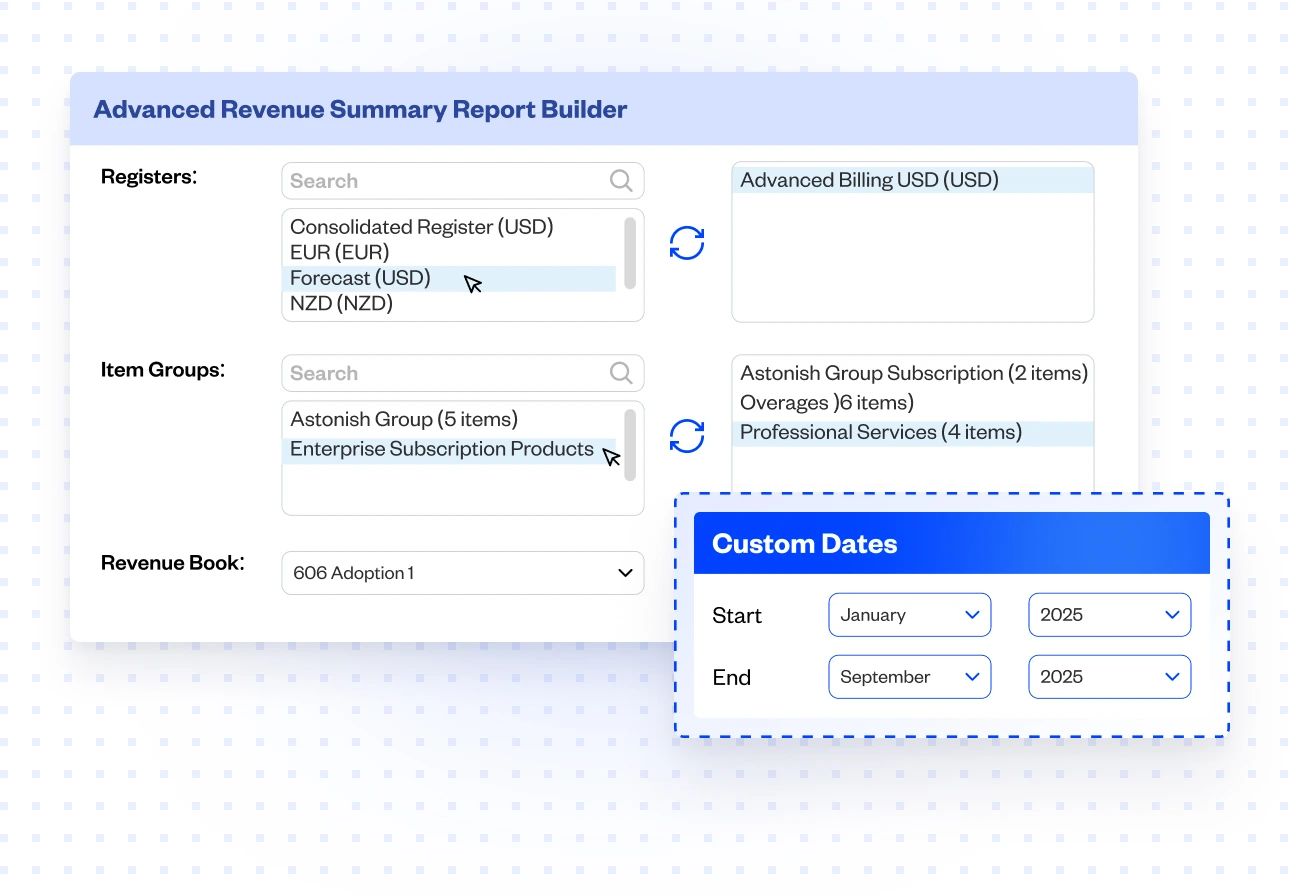Click the search magnifier icon in Registers field
This screenshot has width=1300, height=896.
(620, 180)
